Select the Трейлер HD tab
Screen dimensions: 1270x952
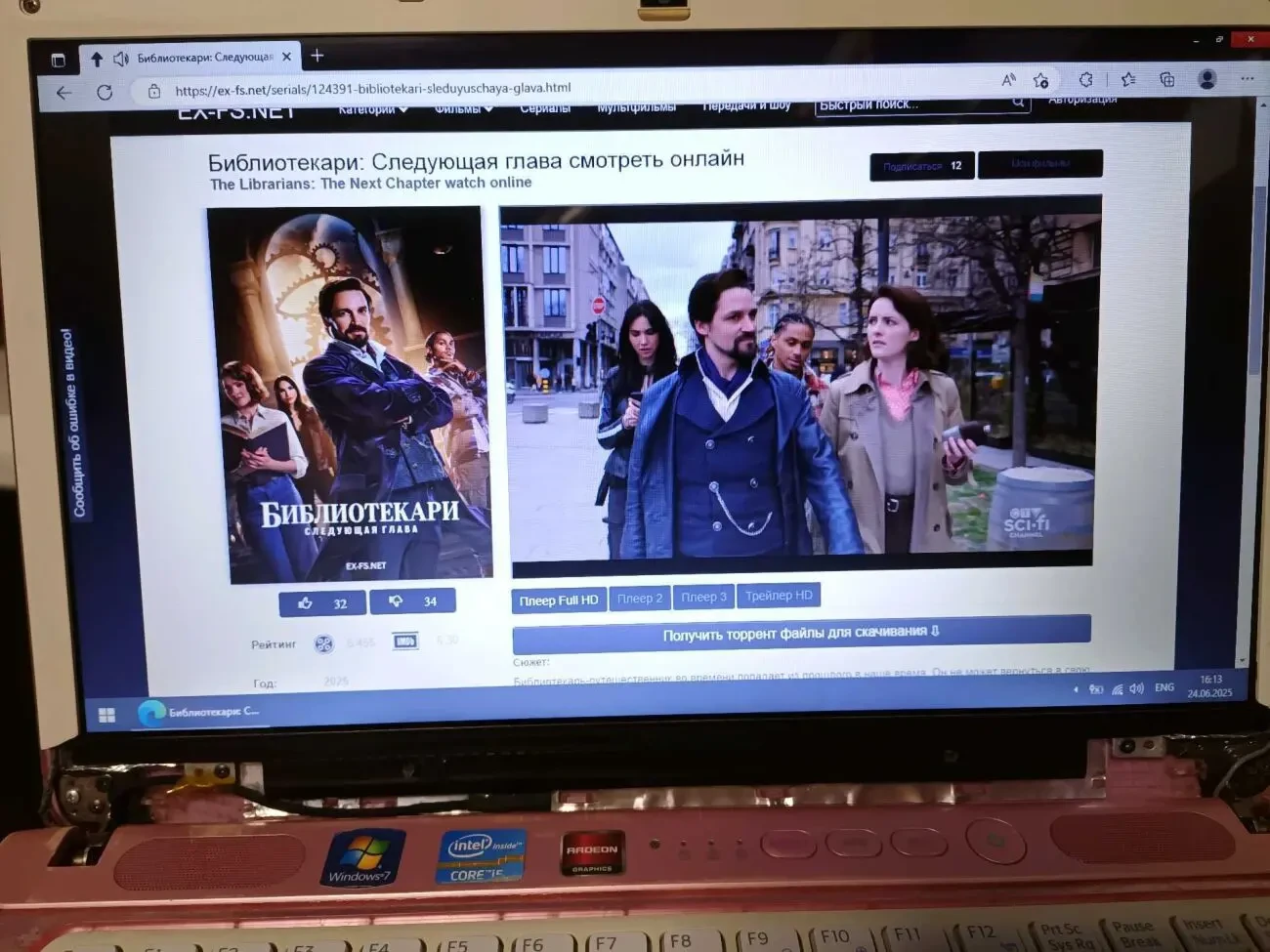779,596
